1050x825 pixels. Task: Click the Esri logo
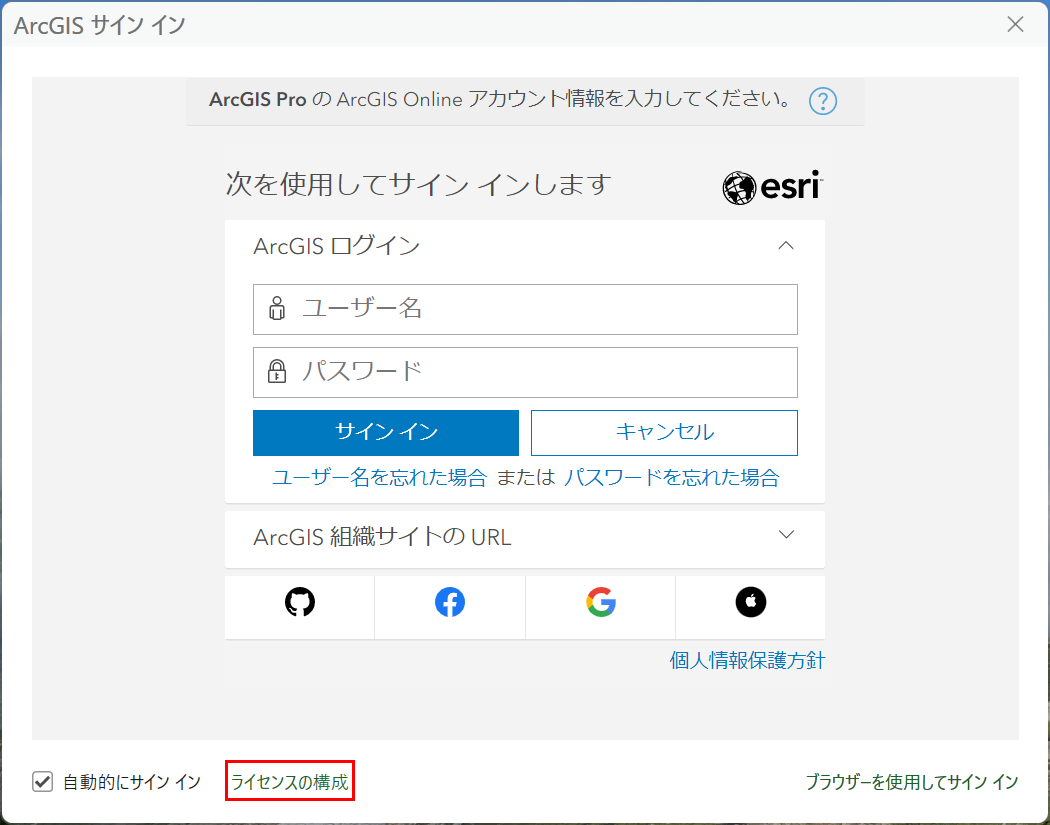pos(773,187)
